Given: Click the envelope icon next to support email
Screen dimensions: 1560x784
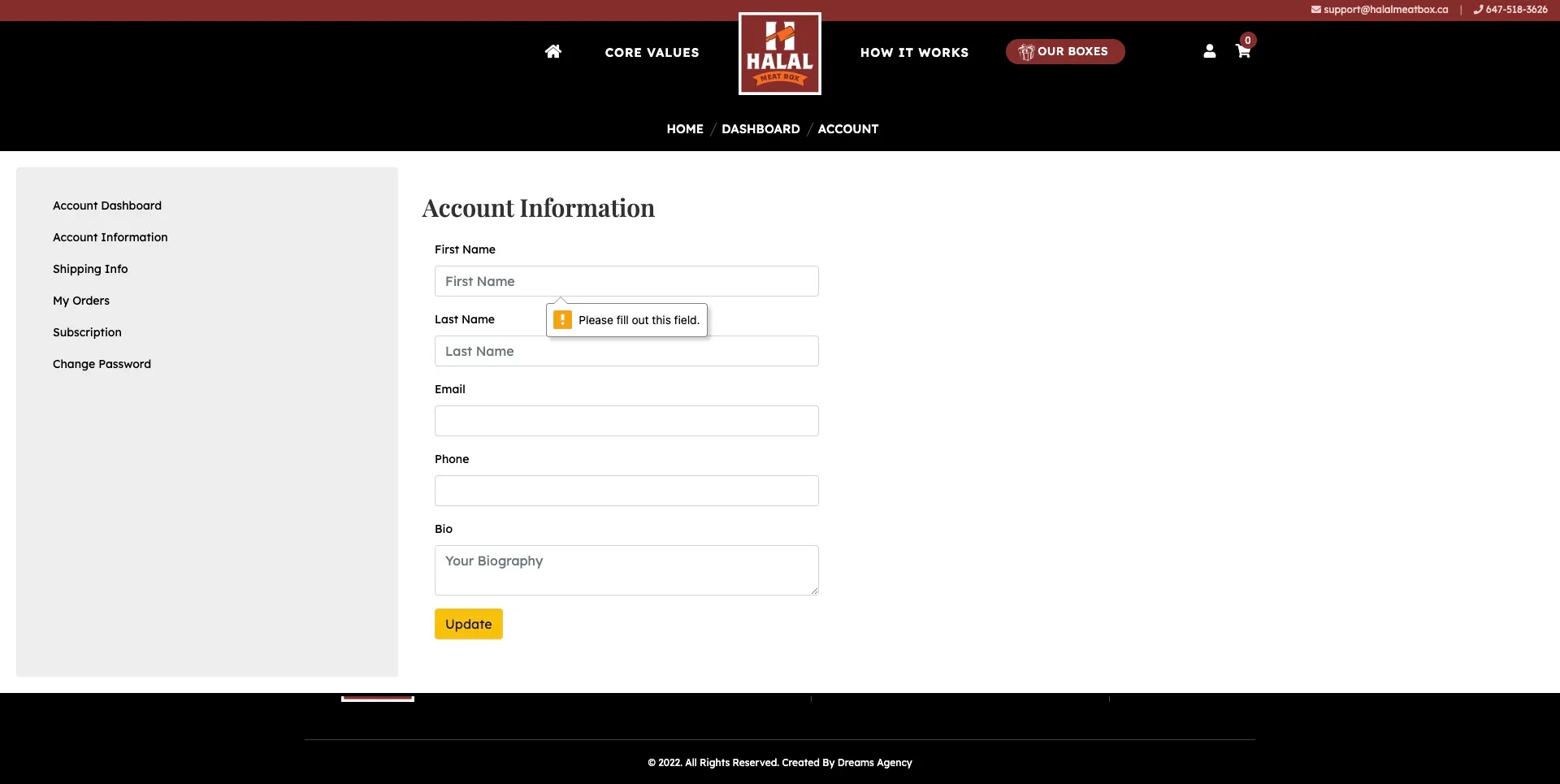Looking at the screenshot, I should [x=1316, y=9].
